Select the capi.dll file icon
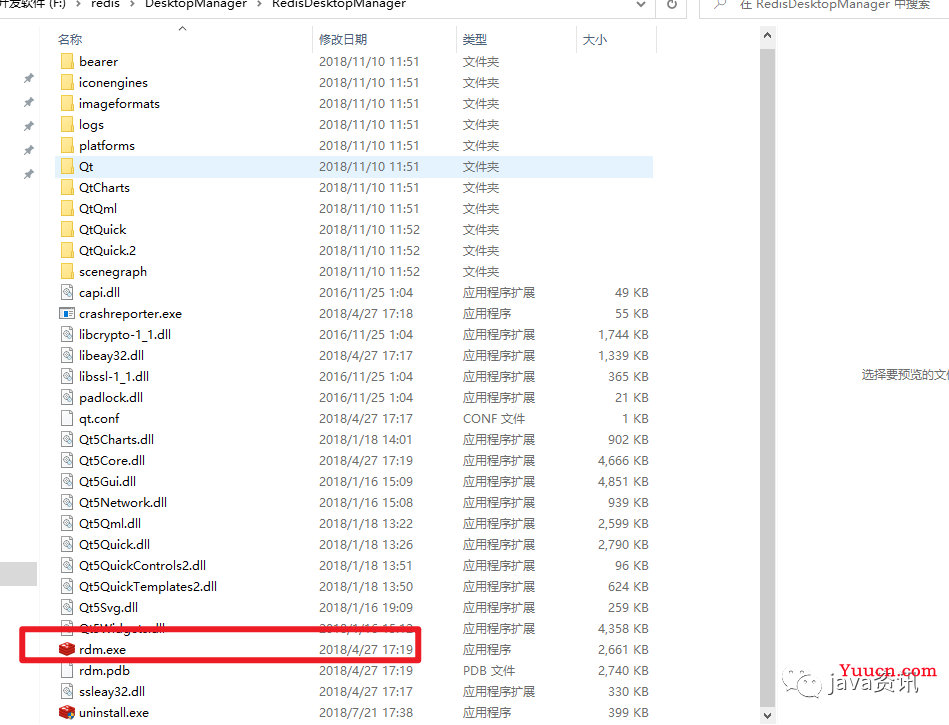 coord(67,292)
